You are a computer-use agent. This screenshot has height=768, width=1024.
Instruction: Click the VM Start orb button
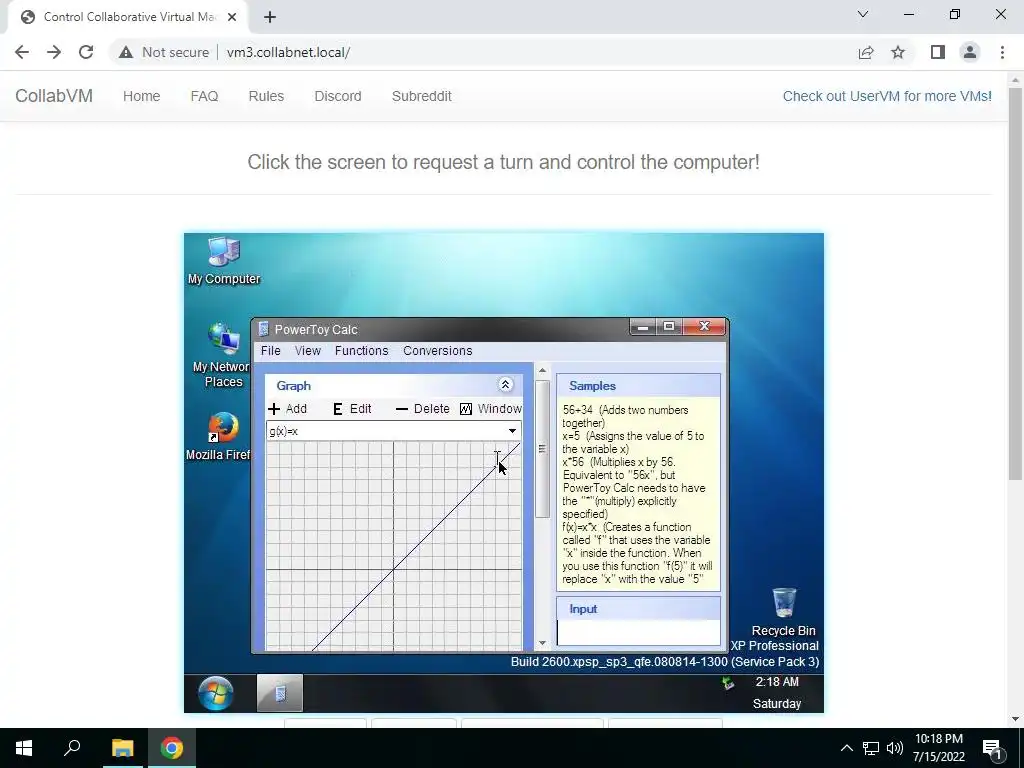[216, 693]
